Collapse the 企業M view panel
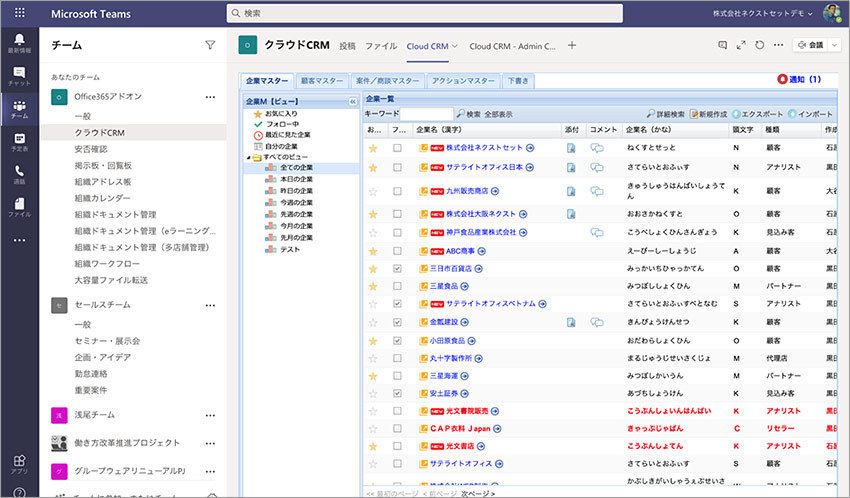Viewport: 850px width, 498px height. point(352,101)
